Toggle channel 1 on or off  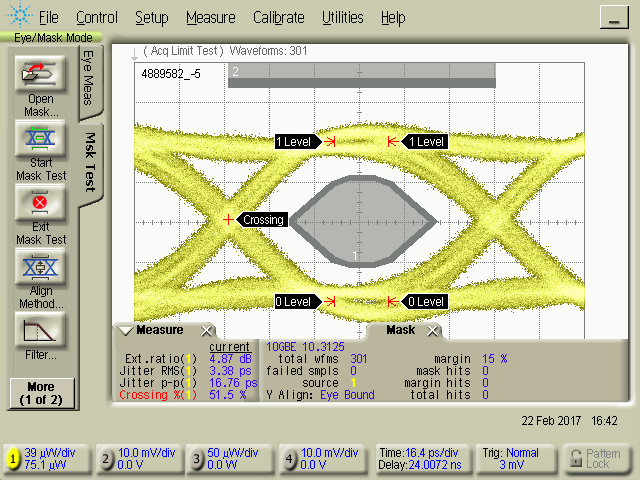13,459
